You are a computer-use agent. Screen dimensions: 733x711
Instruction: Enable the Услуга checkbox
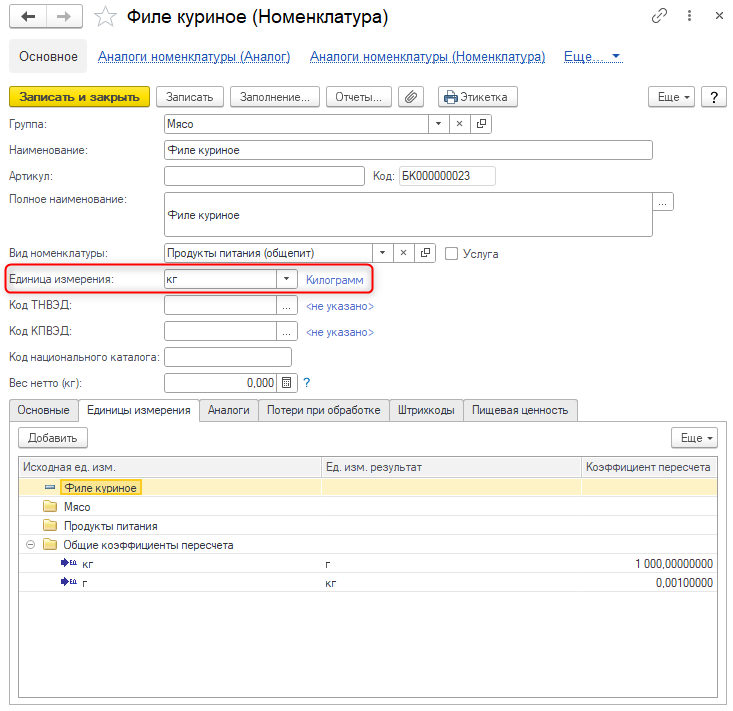[452, 254]
